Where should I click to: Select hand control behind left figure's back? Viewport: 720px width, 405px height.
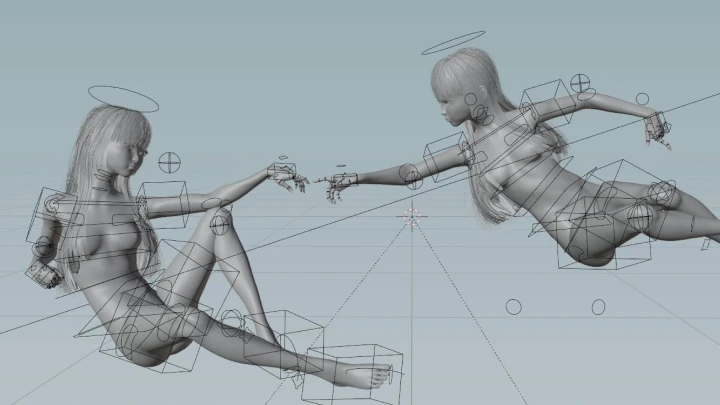click(42, 274)
